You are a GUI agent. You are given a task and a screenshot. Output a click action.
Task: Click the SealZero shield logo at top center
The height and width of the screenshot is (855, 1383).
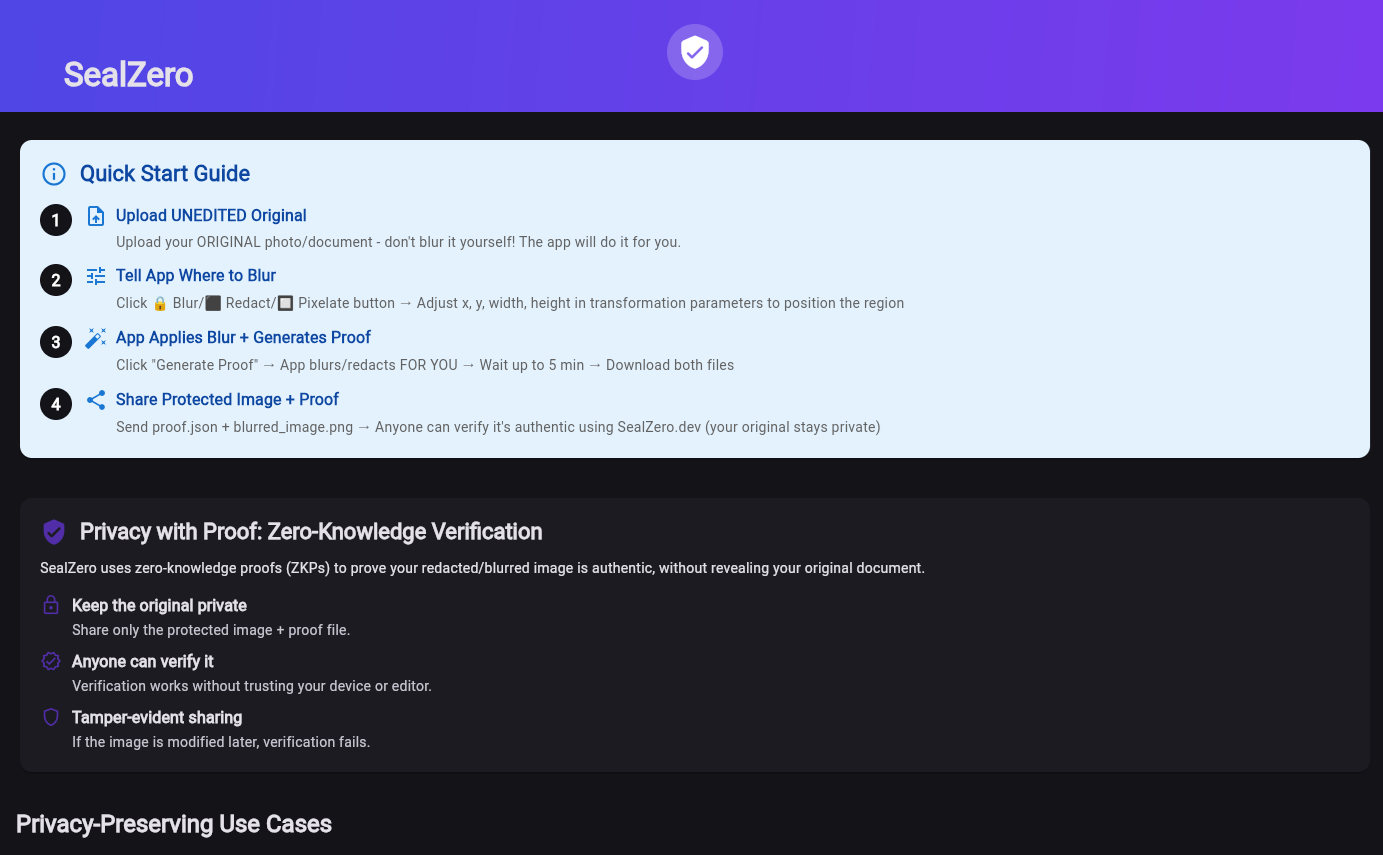694,51
